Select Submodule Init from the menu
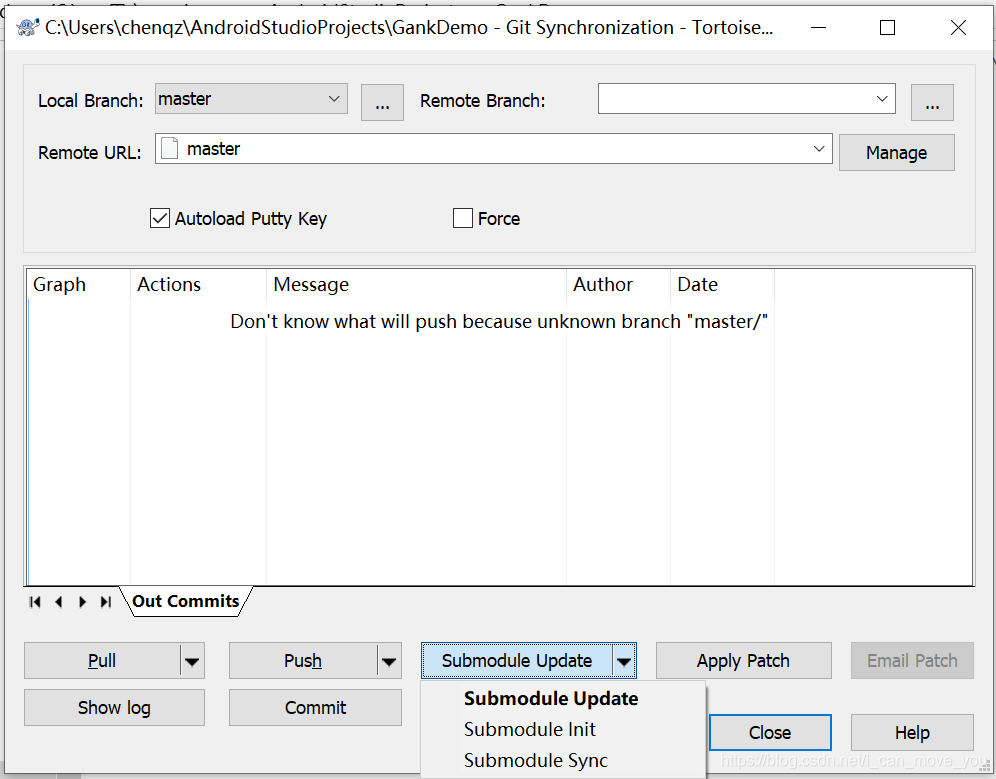 530,729
